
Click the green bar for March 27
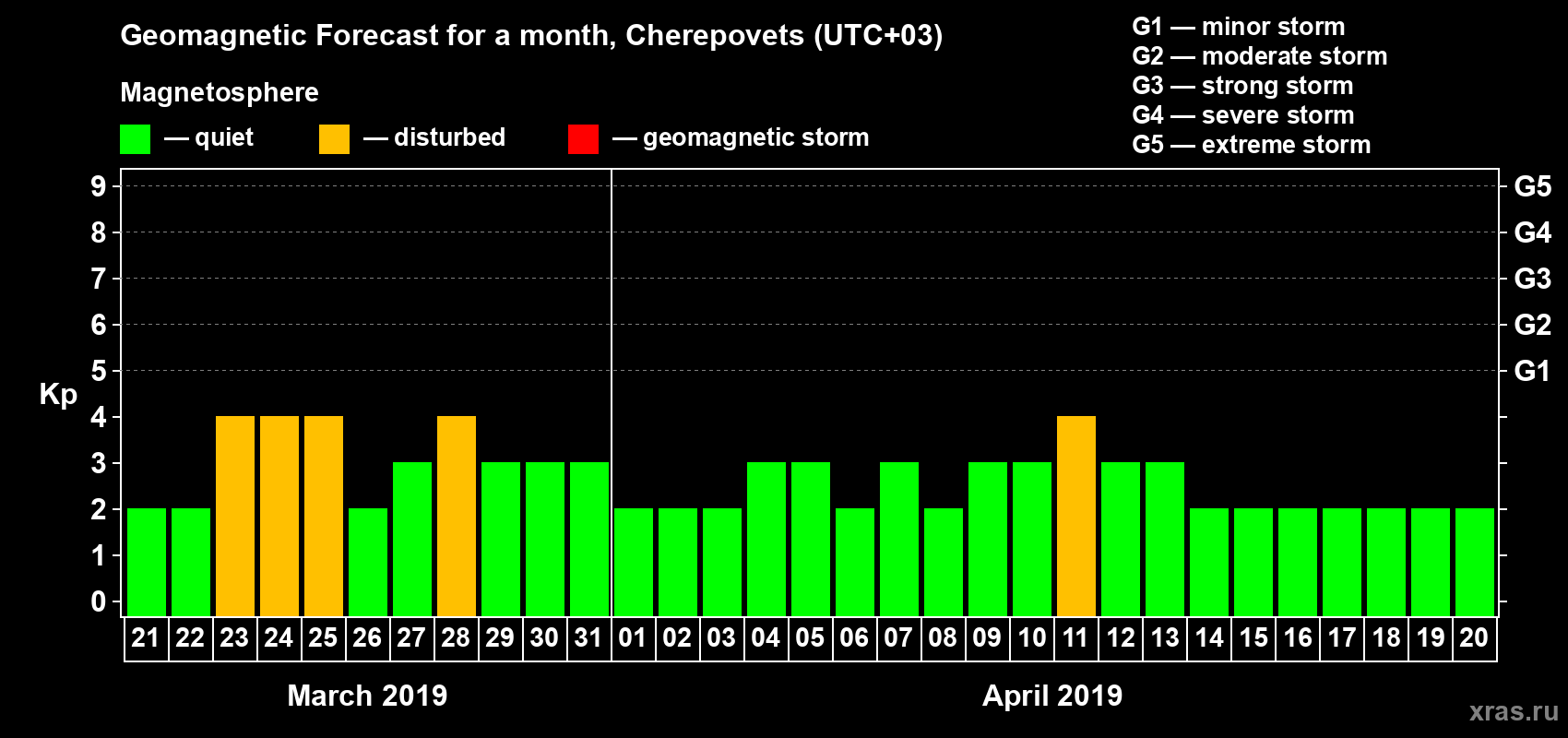(412, 539)
